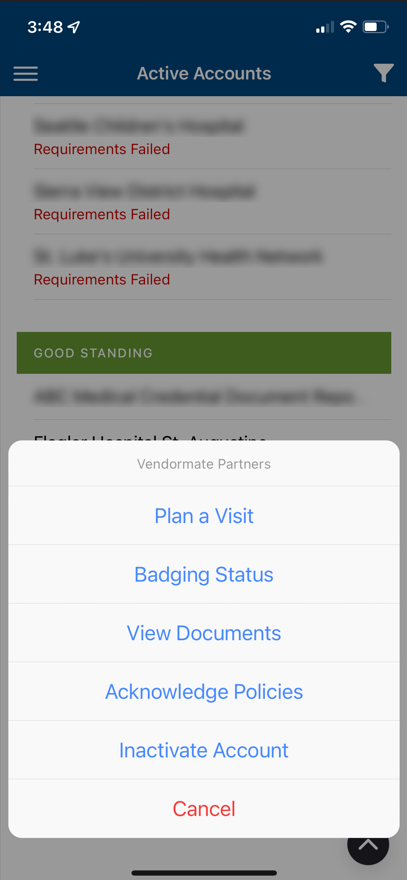407x880 pixels.
Task: Choose Inactivate Account option
Action: (x=204, y=750)
